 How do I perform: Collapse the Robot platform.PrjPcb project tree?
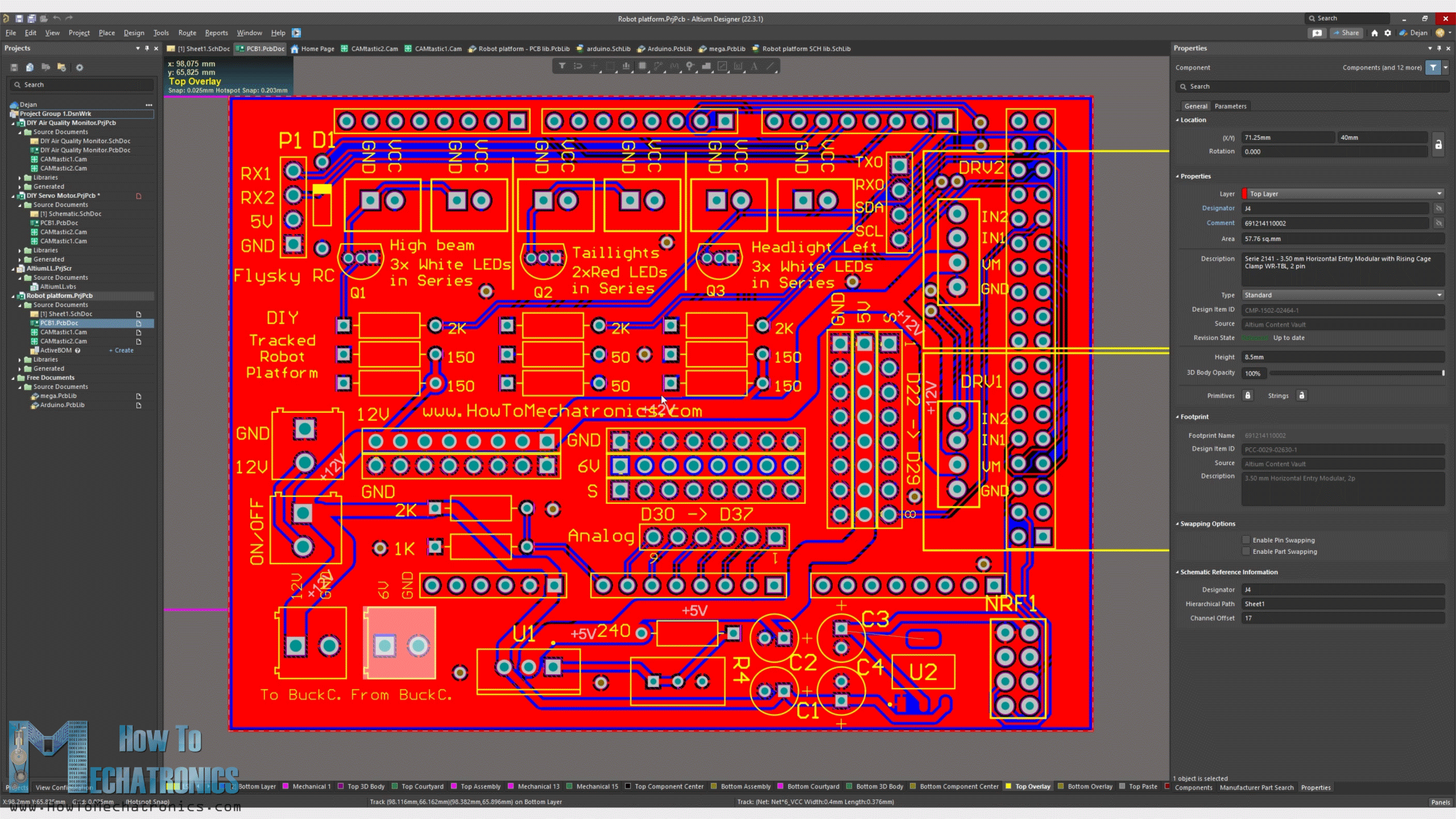click(x=14, y=296)
